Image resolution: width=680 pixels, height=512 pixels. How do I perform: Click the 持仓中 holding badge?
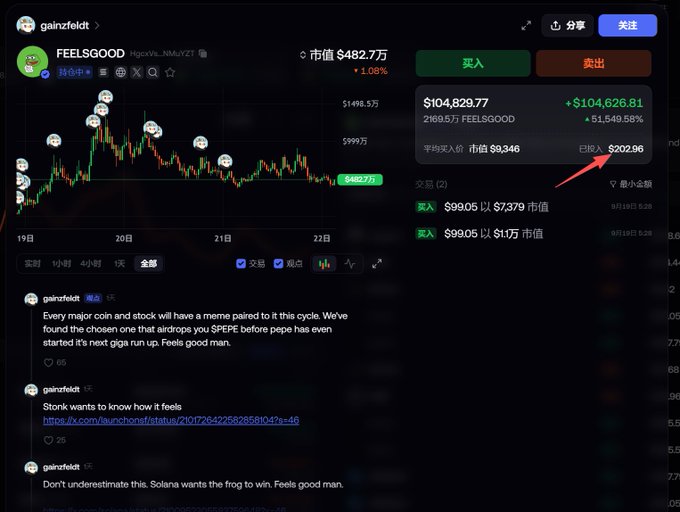point(74,72)
